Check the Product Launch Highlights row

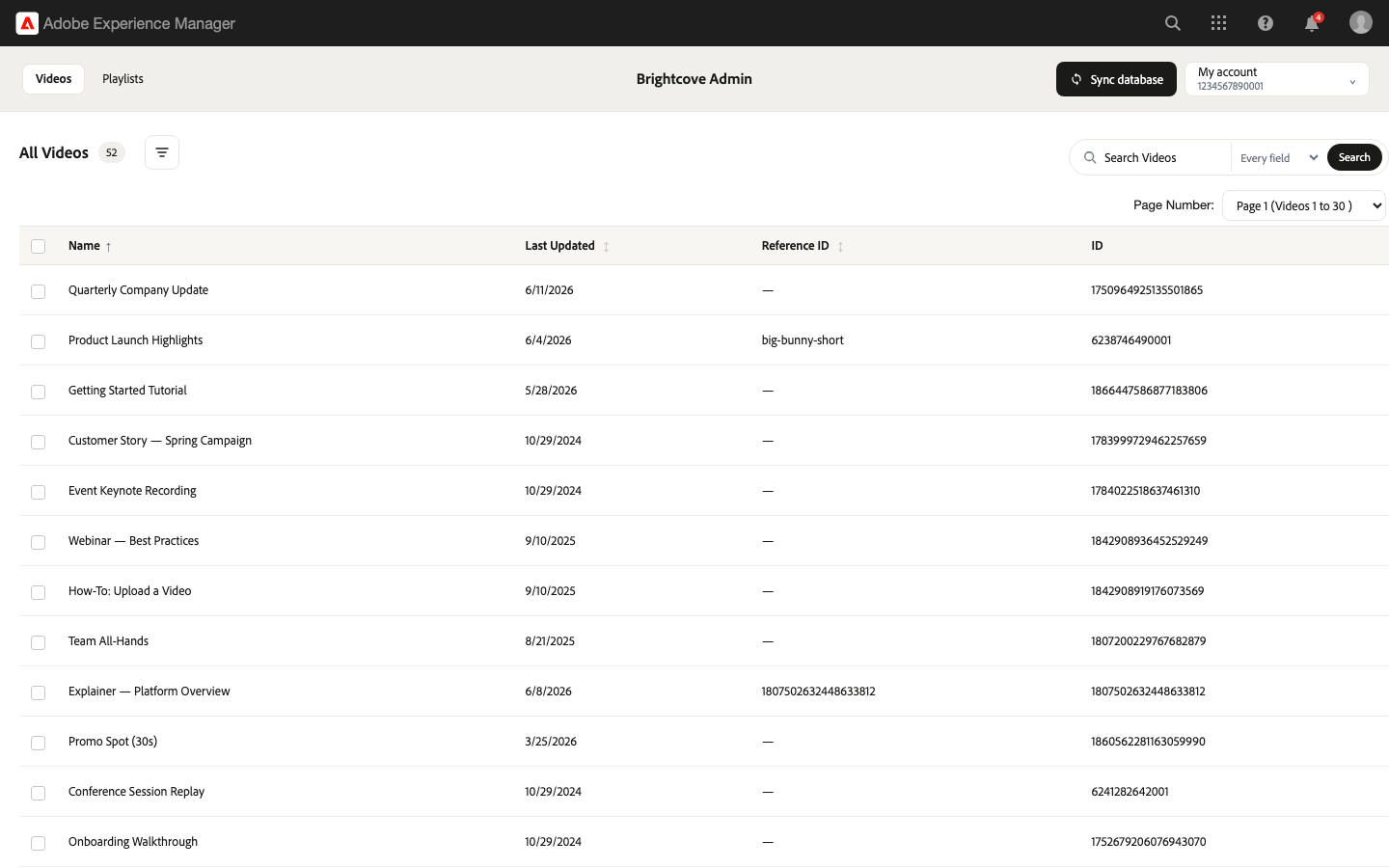pyautogui.click(x=39, y=341)
